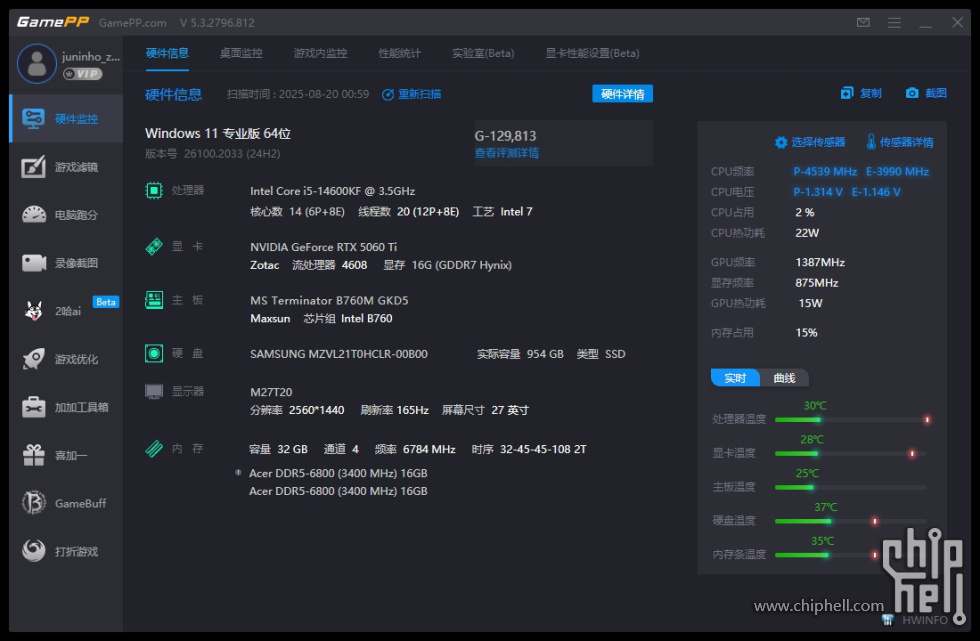Click the P-1.314 V CPU voltage value
The image size is (980, 641).
point(818,192)
